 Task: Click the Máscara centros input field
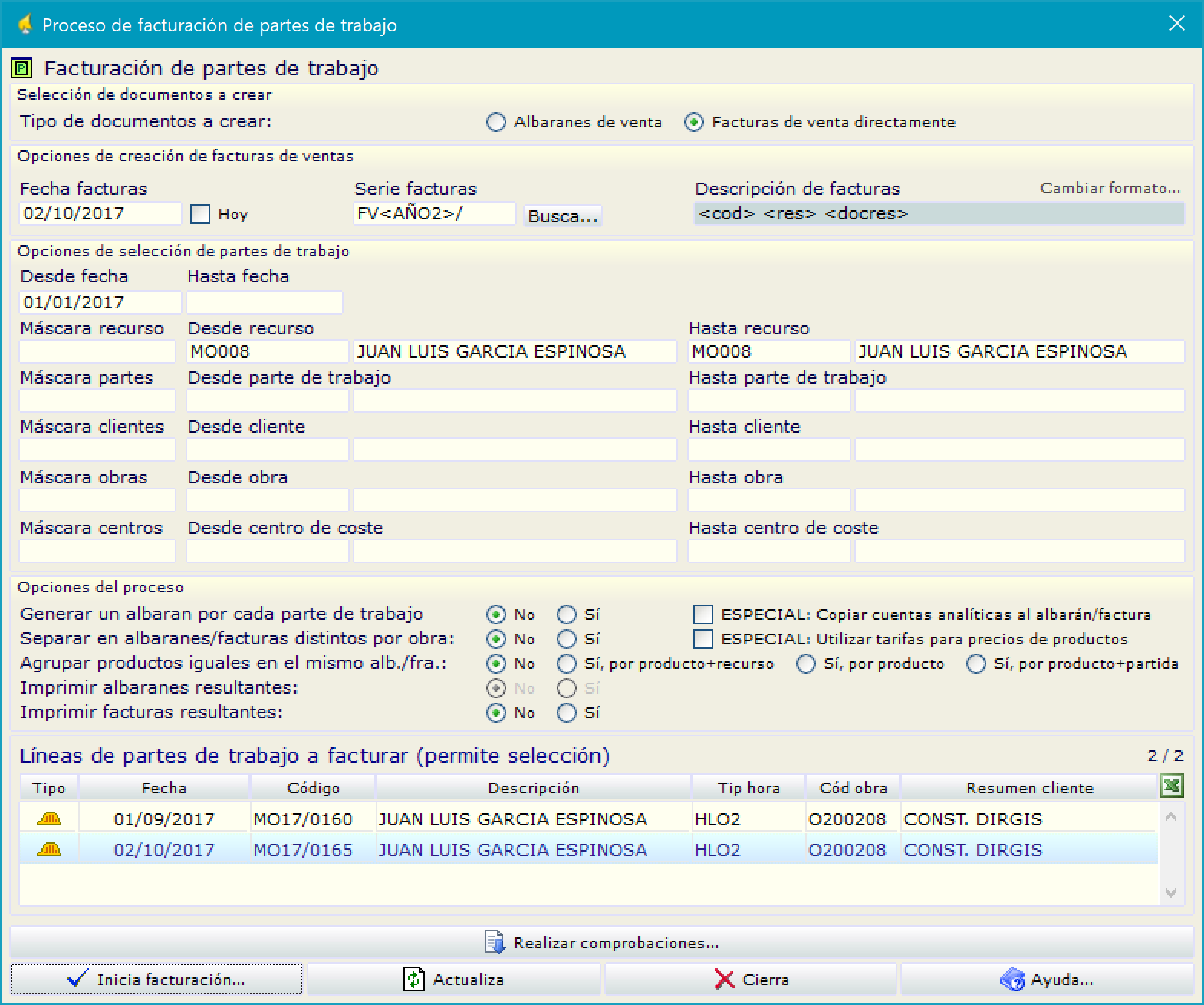click(x=97, y=551)
